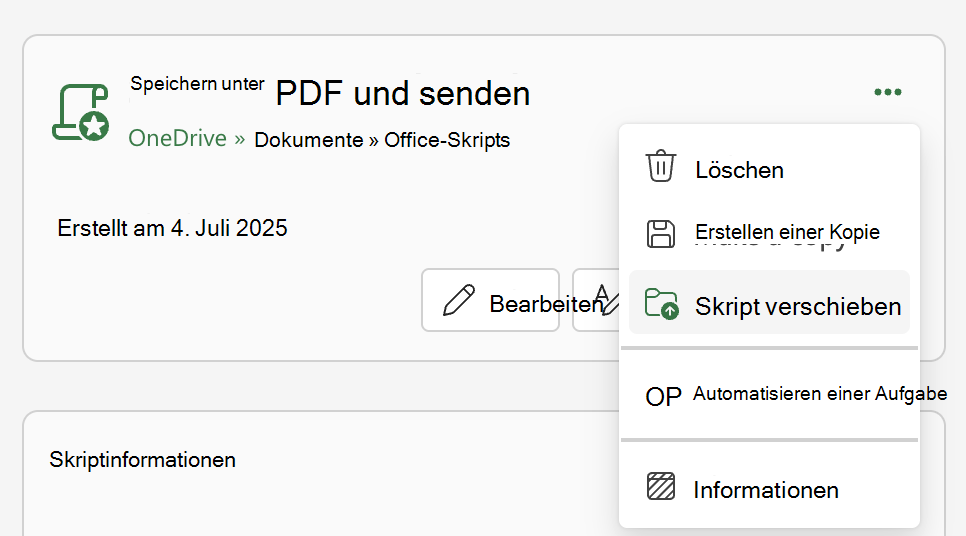Click the pencil icon in Bearbeiten button
The image size is (966, 536).
(459, 300)
